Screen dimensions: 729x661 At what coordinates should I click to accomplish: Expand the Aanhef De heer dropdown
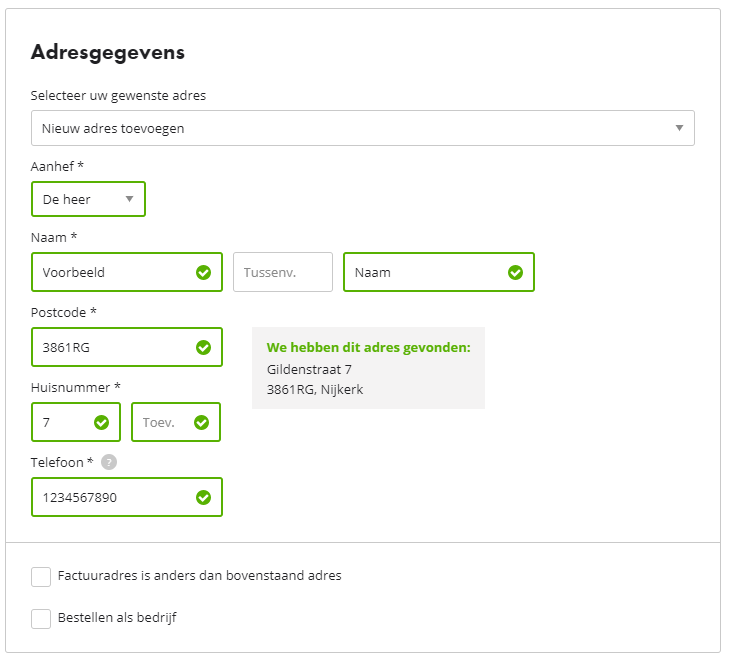click(x=88, y=199)
